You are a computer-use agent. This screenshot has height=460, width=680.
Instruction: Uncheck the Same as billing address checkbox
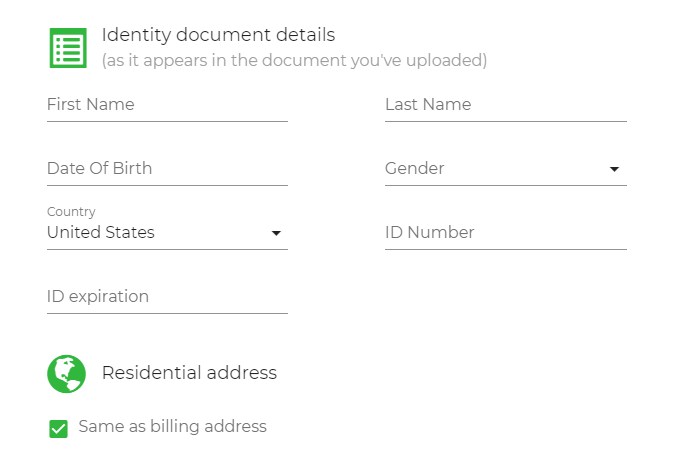(x=59, y=429)
